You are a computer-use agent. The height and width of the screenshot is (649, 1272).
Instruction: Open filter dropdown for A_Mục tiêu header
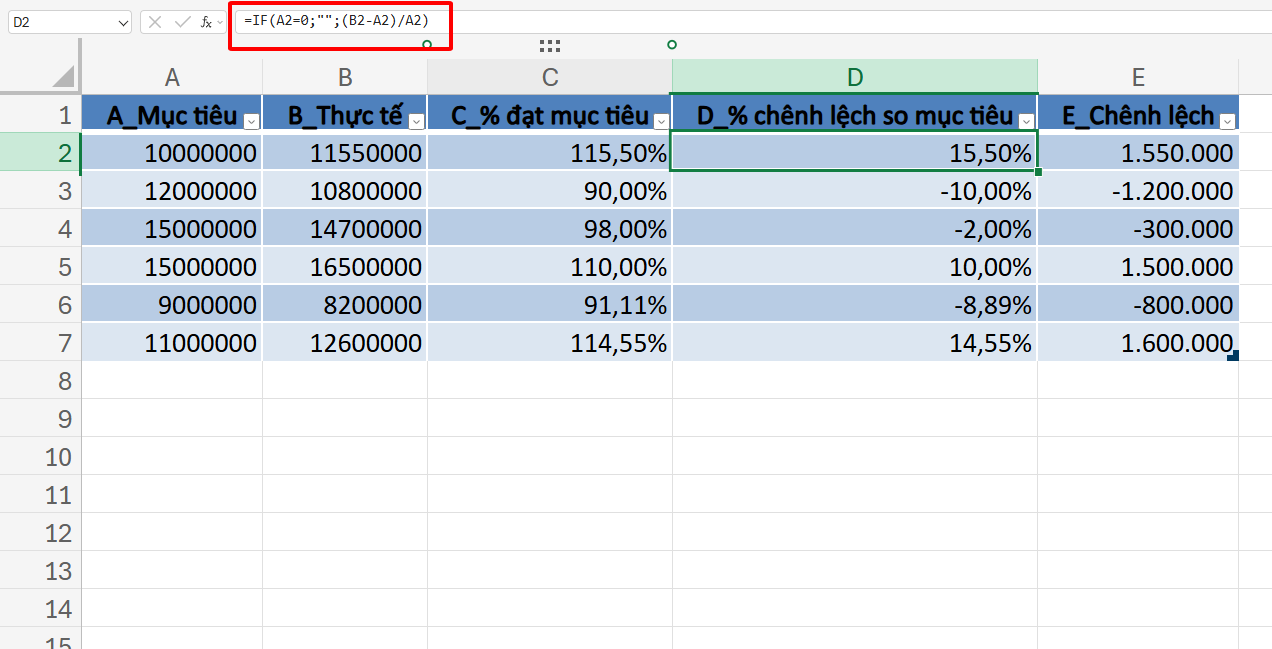point(251,121)
